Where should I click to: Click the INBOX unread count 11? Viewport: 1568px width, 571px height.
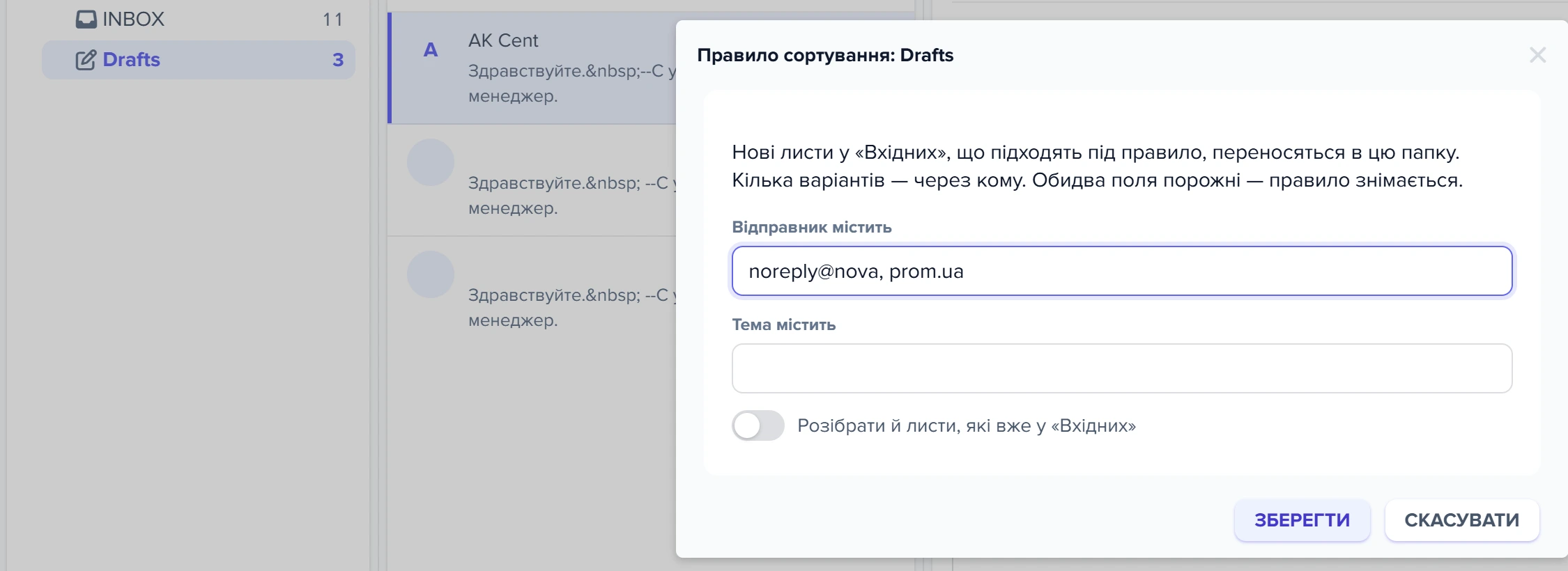333,19
